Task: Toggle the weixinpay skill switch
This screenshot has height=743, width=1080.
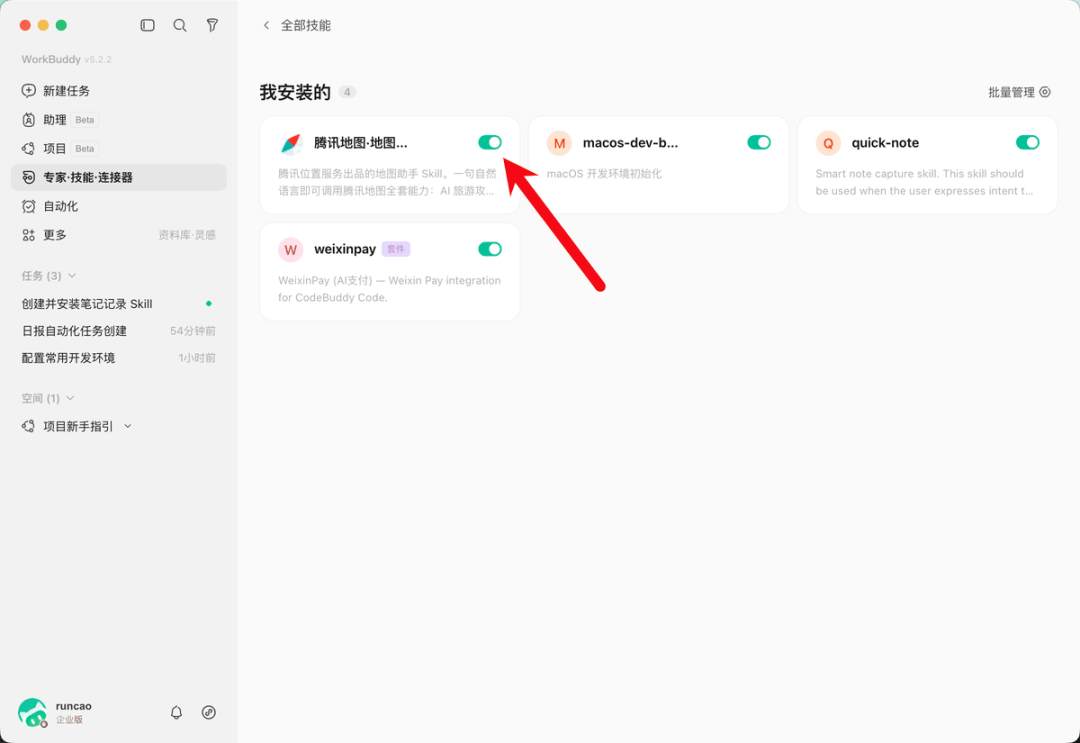Action: pos(490,249)
